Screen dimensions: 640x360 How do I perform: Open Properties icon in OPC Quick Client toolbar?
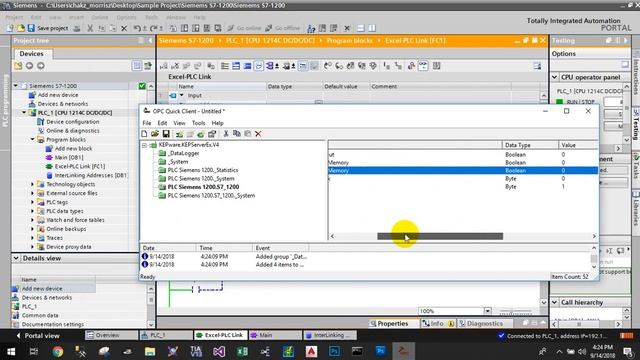tap(212, 134)
